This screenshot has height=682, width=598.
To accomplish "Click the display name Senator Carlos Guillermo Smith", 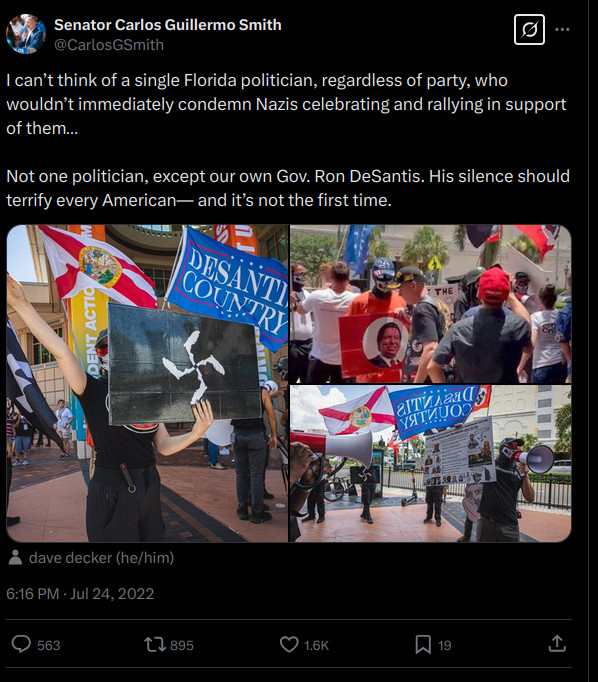I will coord(167,25).
